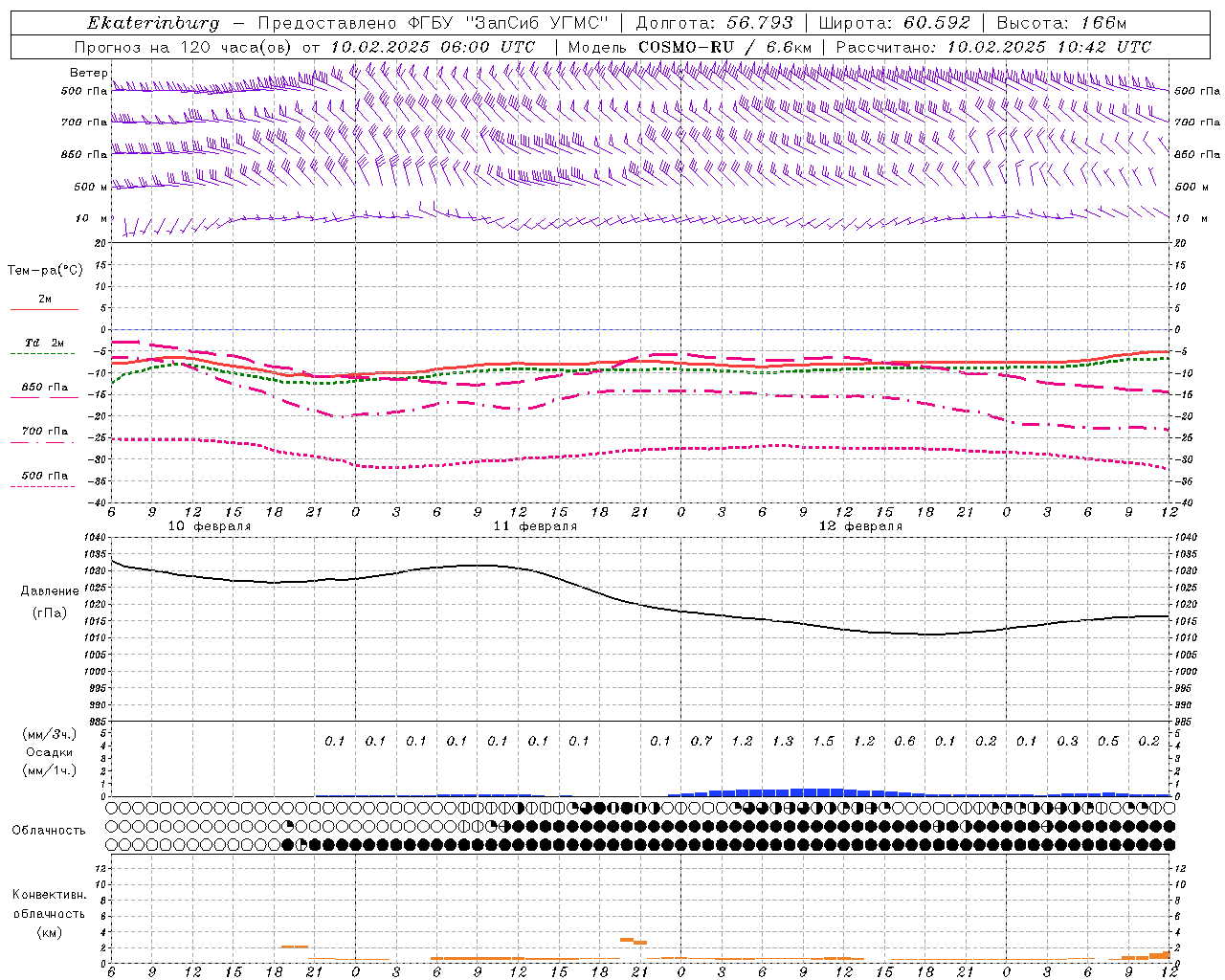Click the 'Конвективн.' panel label
1225x980 pixels.
pyautogui.click(x=49, y=895)
